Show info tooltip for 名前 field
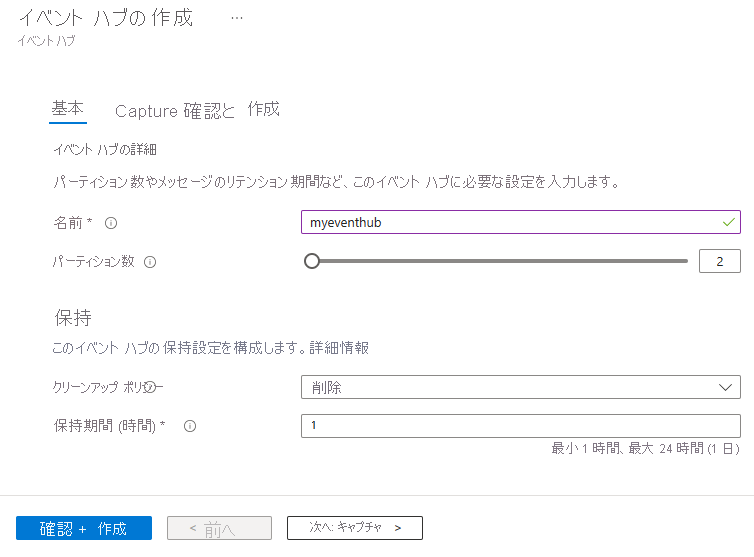 (111, 223)
